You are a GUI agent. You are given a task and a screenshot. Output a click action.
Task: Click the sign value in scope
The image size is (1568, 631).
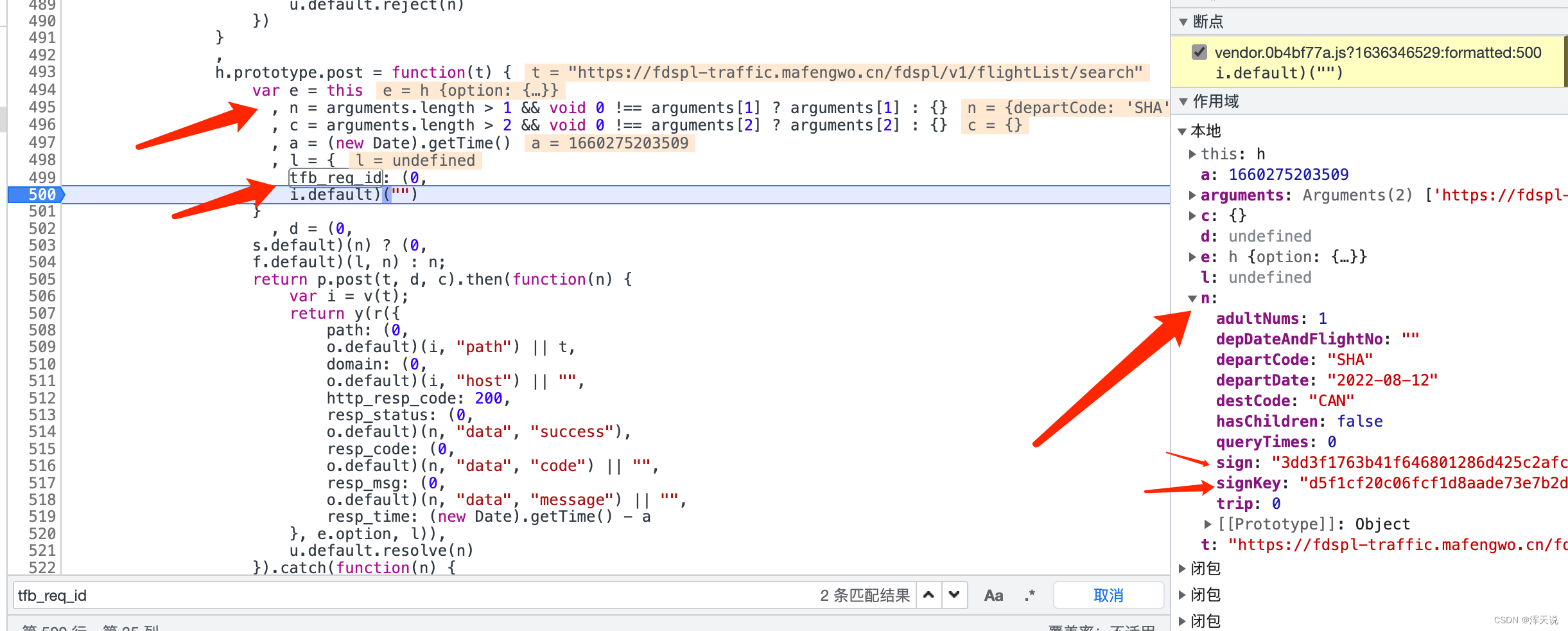[x=1419, y=463]
